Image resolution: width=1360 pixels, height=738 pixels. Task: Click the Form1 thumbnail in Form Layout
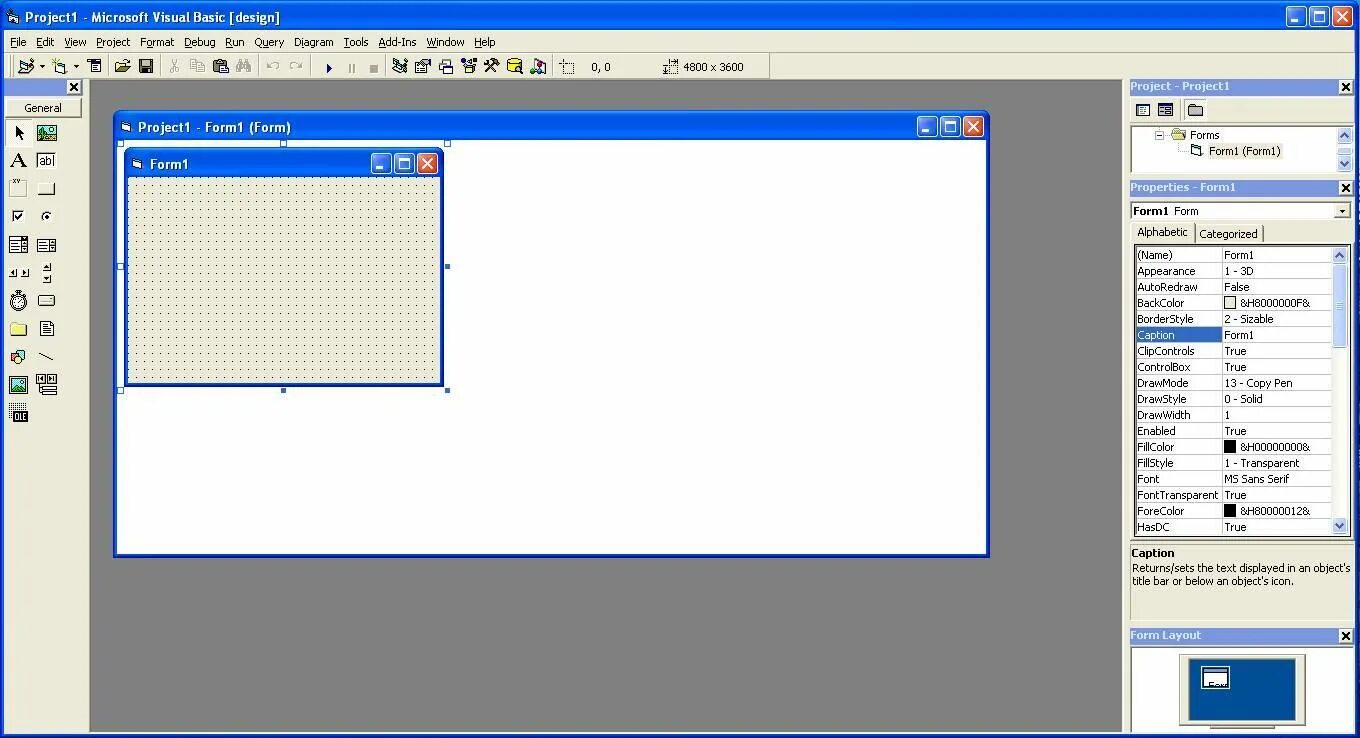[1215, 678]
